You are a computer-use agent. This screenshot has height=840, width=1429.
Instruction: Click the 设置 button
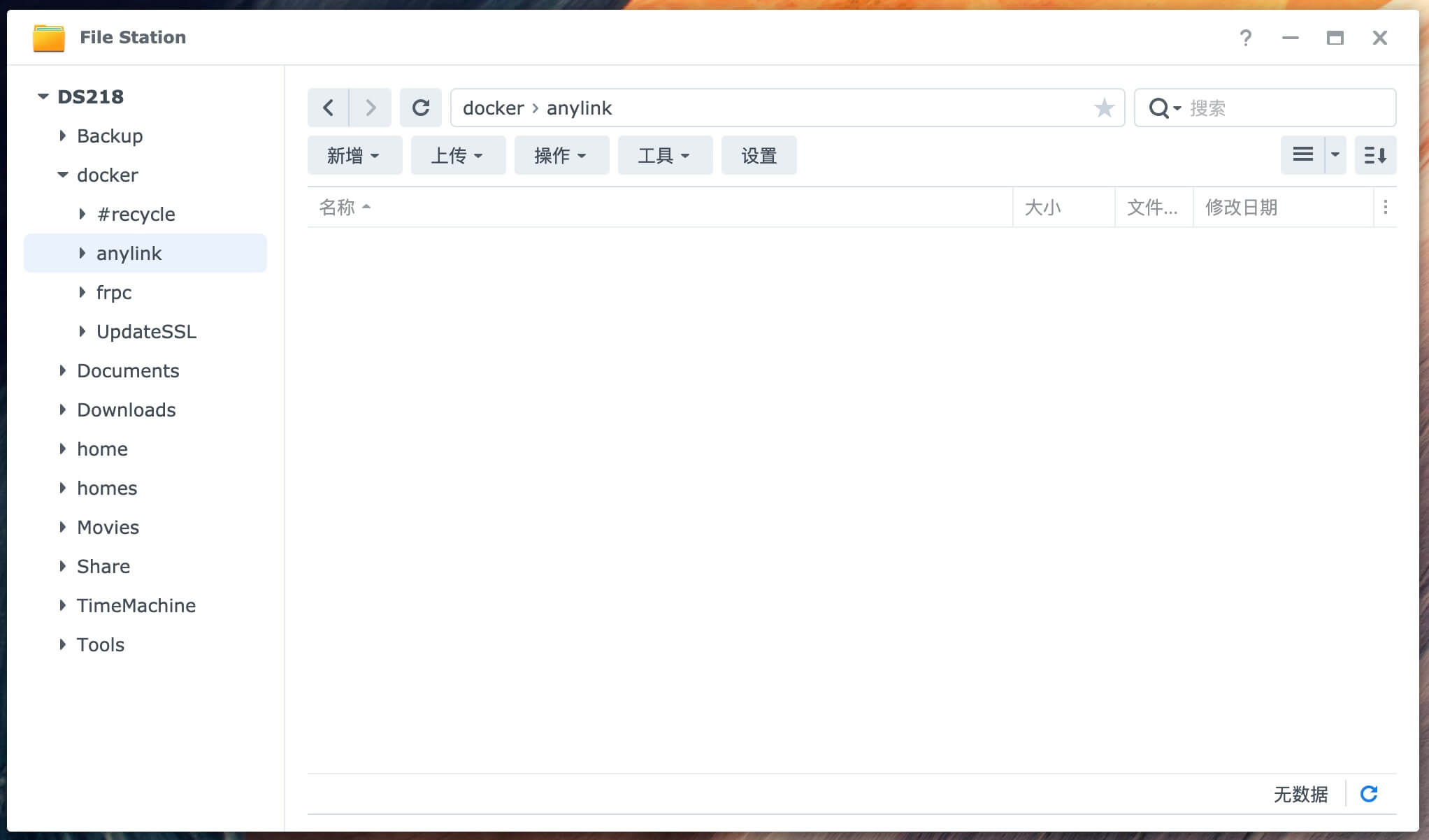point(759,155)
